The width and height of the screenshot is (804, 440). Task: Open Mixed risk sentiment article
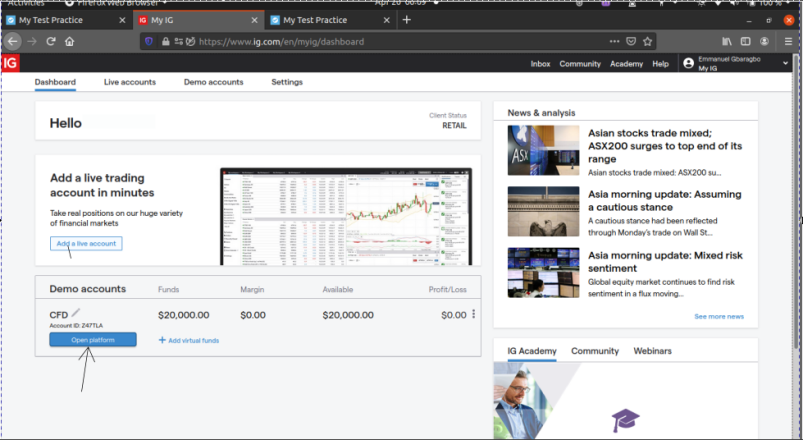click(x=665, y=262)
